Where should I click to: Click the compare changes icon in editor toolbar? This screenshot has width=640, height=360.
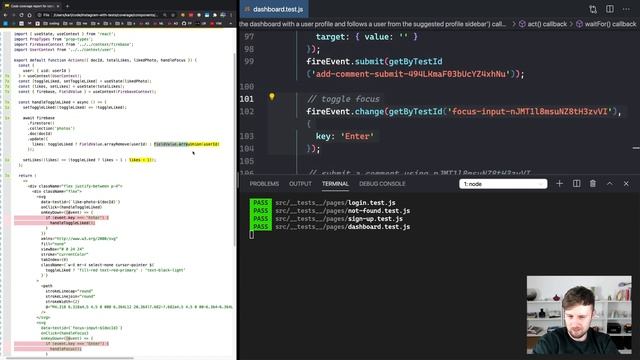coord(593,9)
